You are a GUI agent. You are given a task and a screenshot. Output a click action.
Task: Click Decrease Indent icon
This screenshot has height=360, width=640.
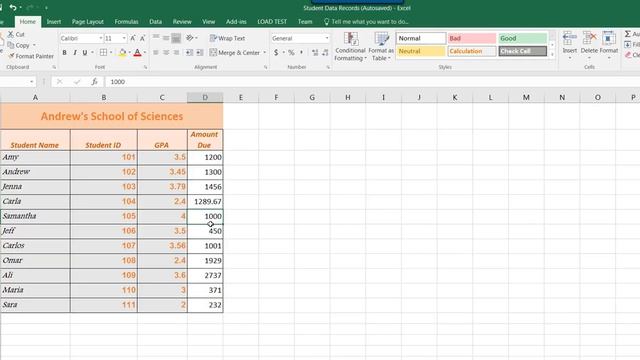click(189, 53)
